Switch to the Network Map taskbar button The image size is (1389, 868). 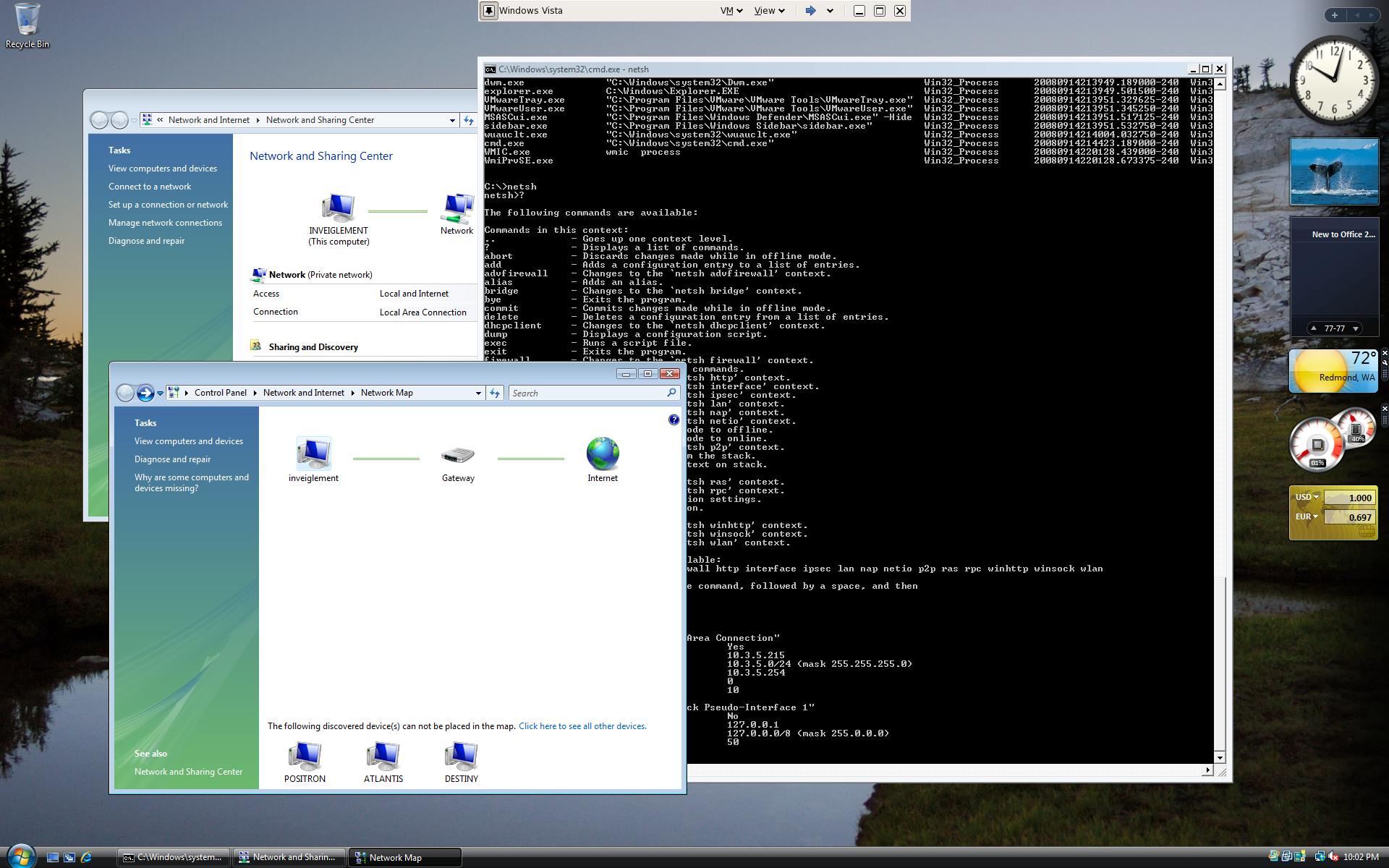(405, 857)
